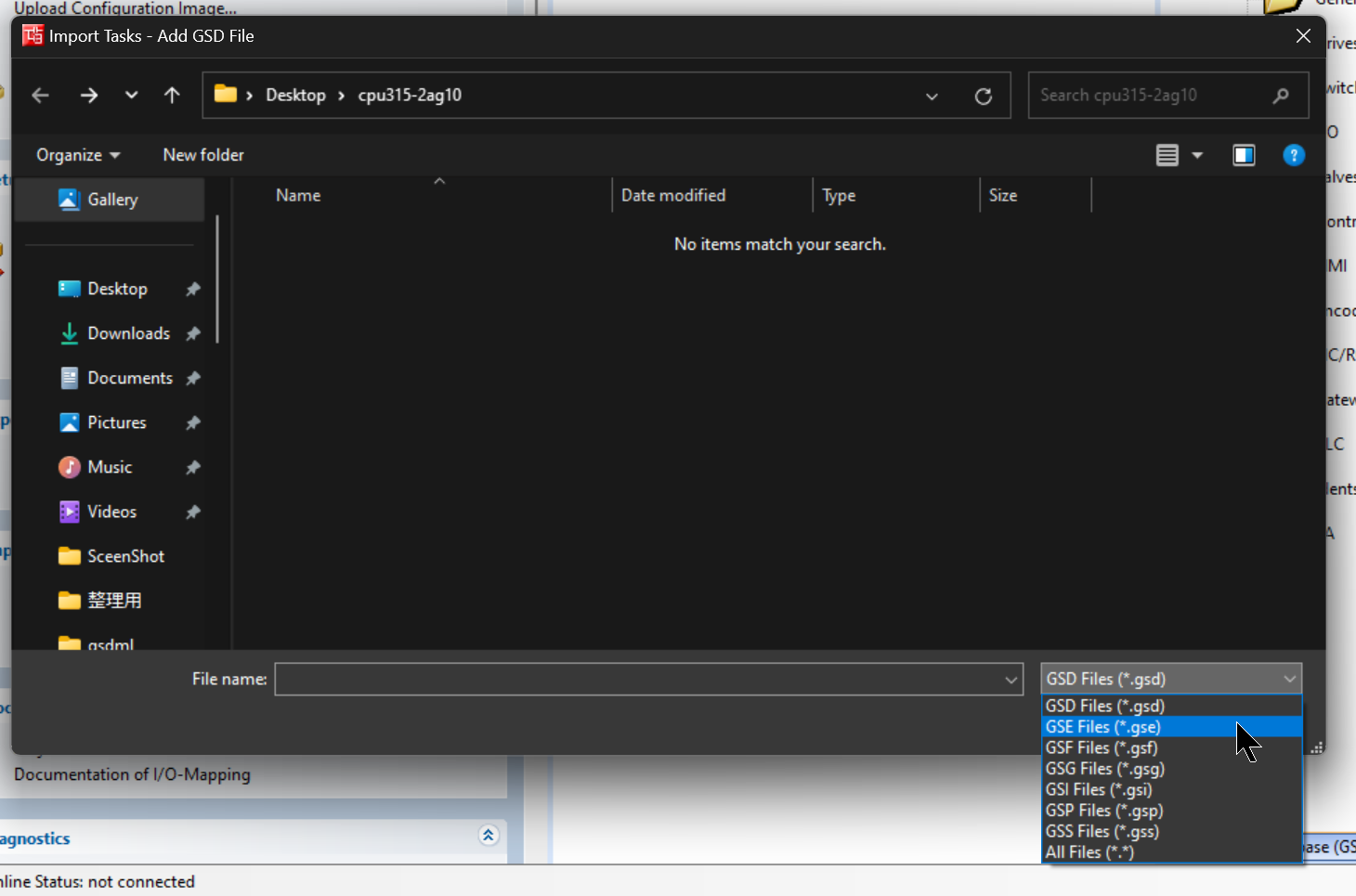The image size is (1356, 896).
Task: Collapse the Diagnostics section in background window
Action: pos(489,836)
